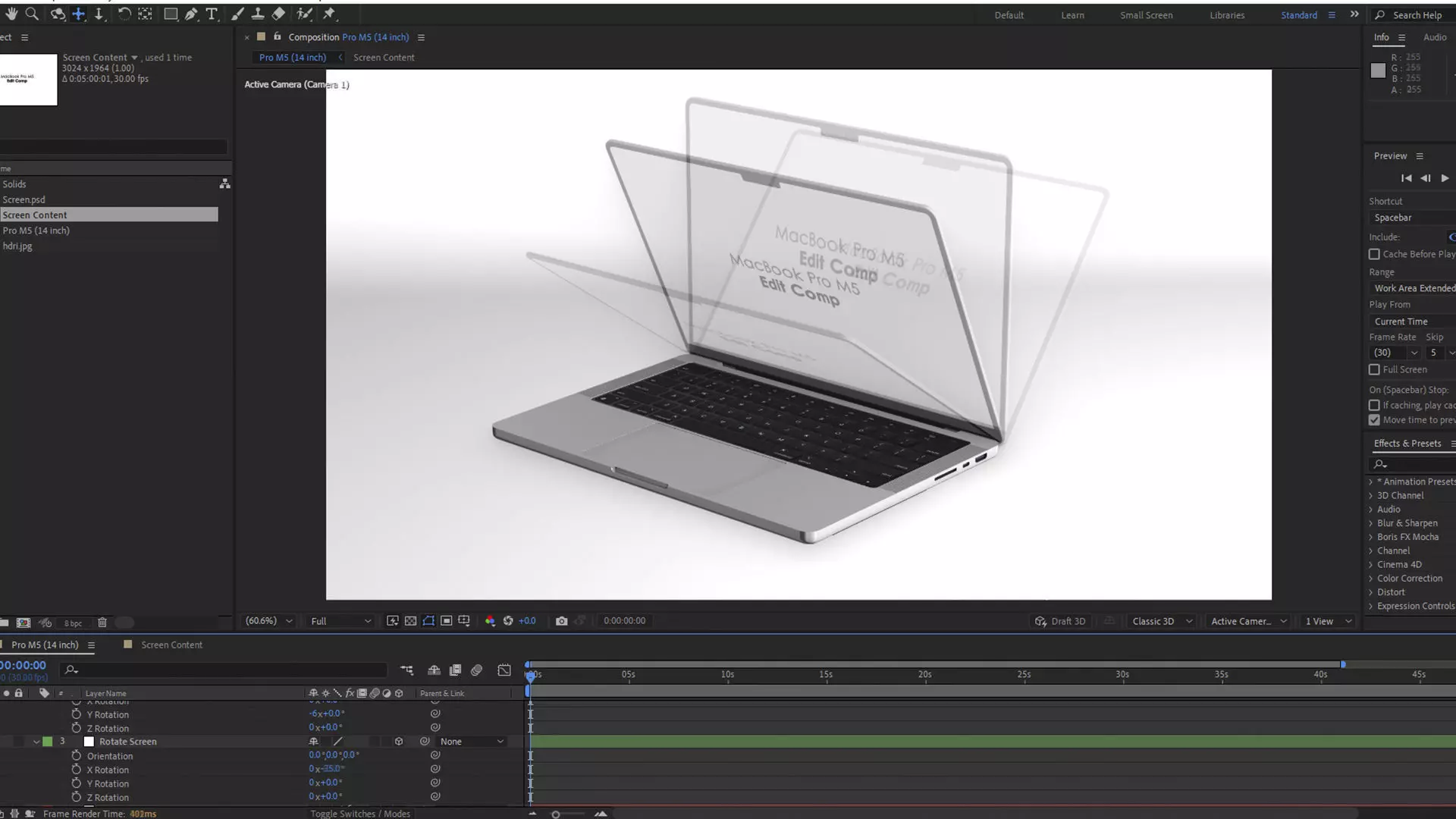
Task: Open the Full resolution dropdown
Action: (x=340, y=621)
